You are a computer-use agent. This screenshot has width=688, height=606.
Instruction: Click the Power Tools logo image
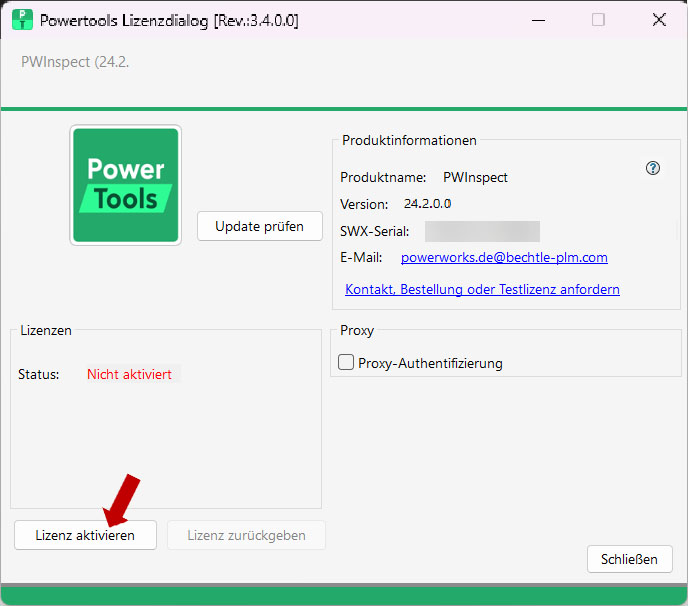point(125,185)
